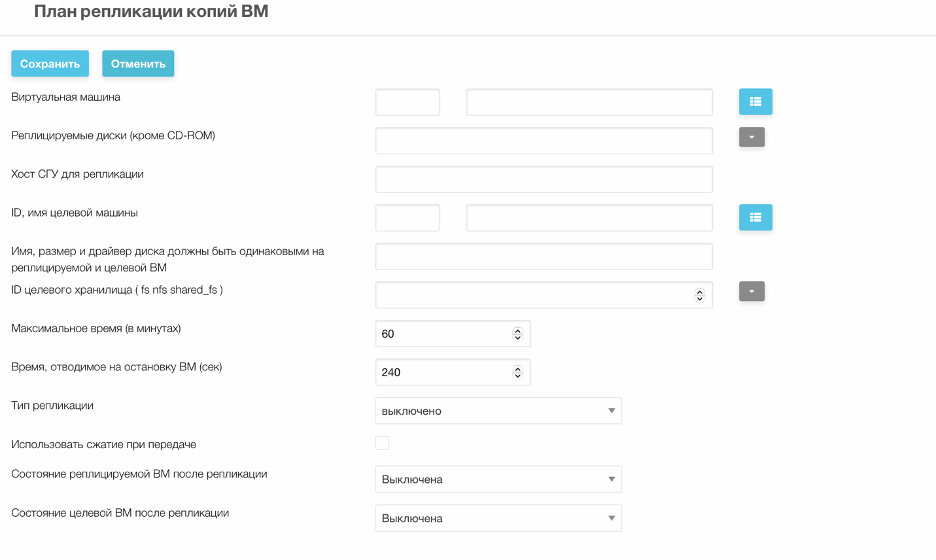Screen dimensions: 936x560
Task: Click the disk name, size and driver field
Action: pyautogui.click(x=544, y=256)
